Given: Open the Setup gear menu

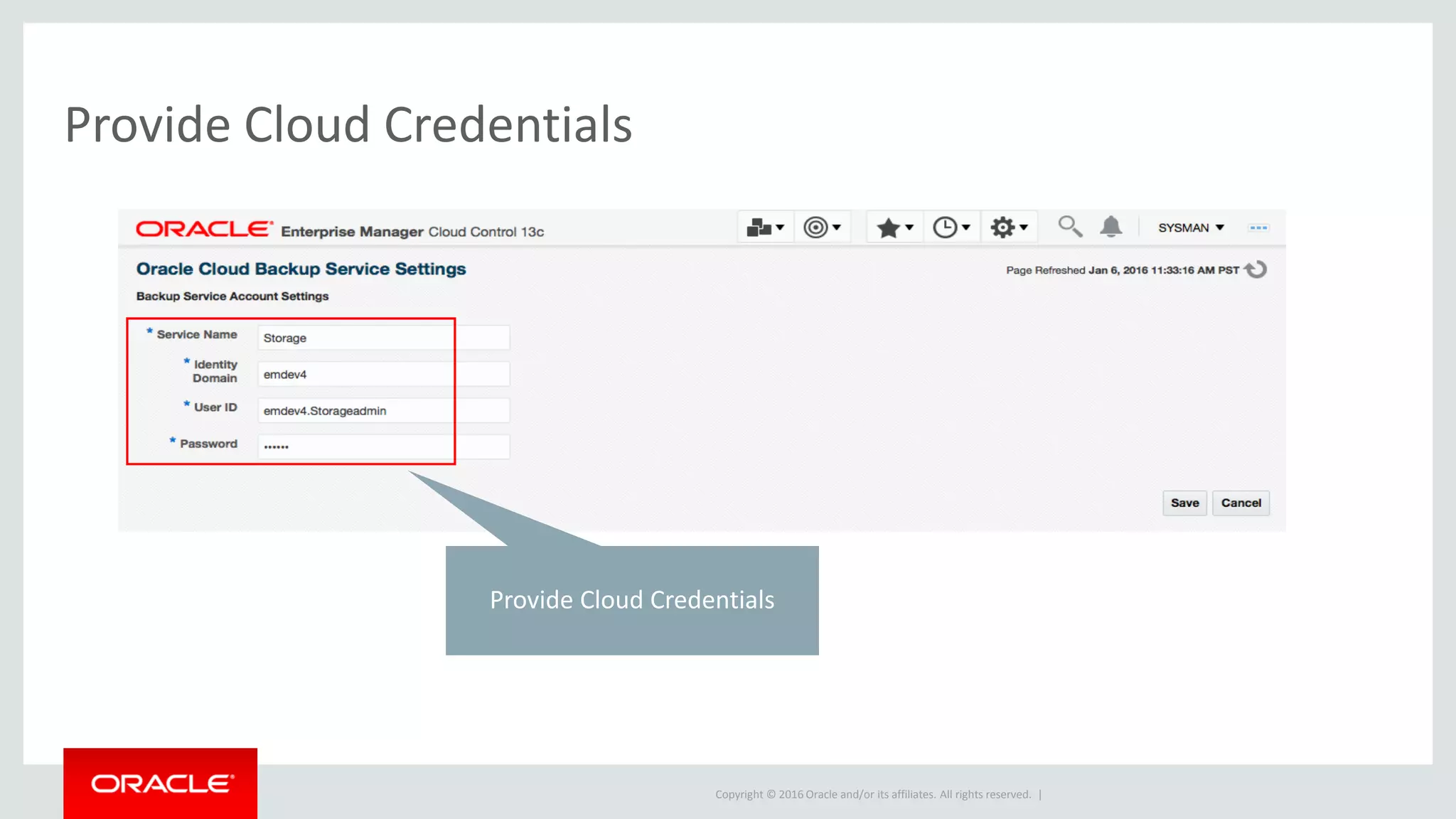Looking at the screenshot, I should point(1010,227).
